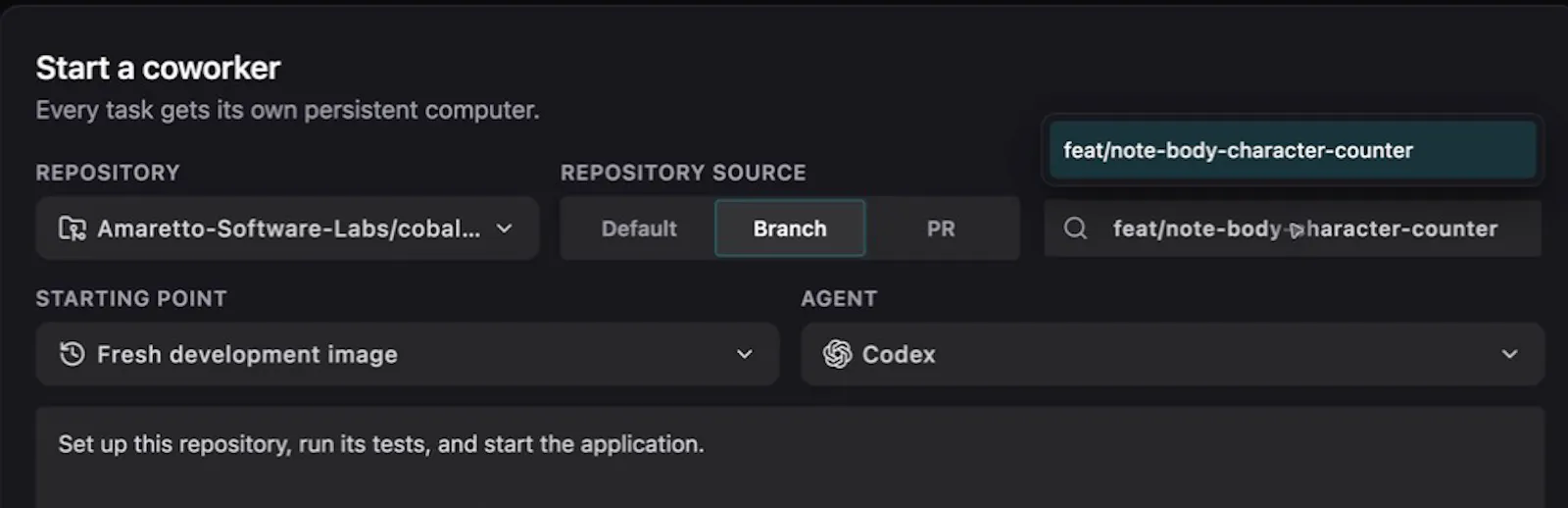Image resolution: width=1568 pixels, height=508 pixels.
Task: Click the Codex logo icon
Action: (x=837, y=354)
